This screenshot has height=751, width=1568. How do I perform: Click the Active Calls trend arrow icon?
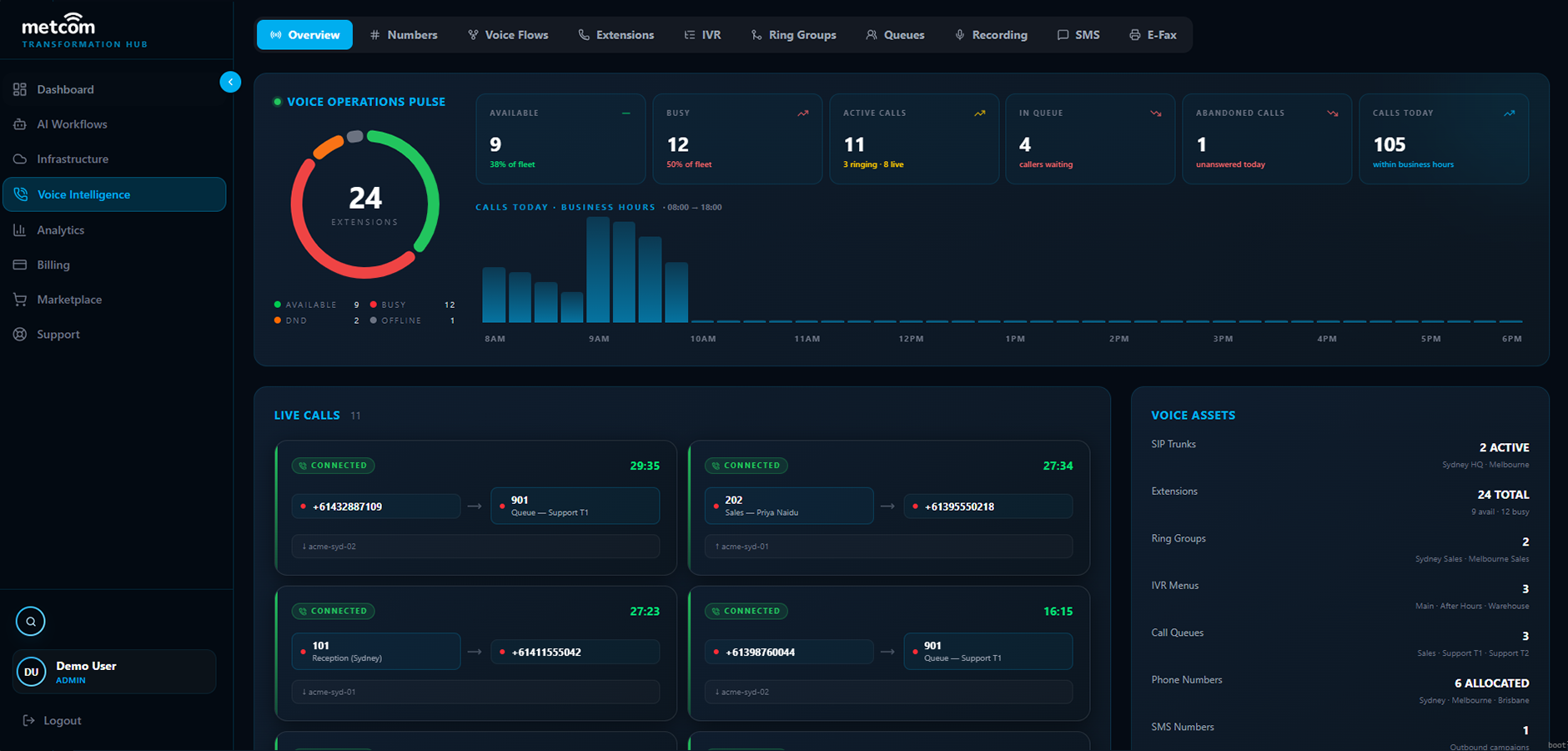coord(979,113)
